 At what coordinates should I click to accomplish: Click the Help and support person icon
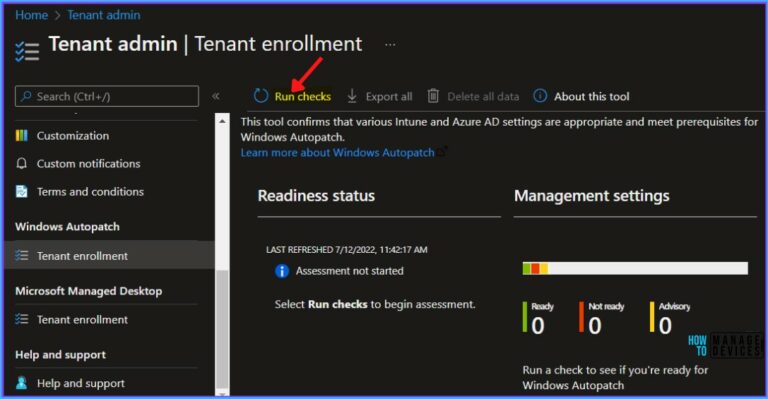click(22, 383)
